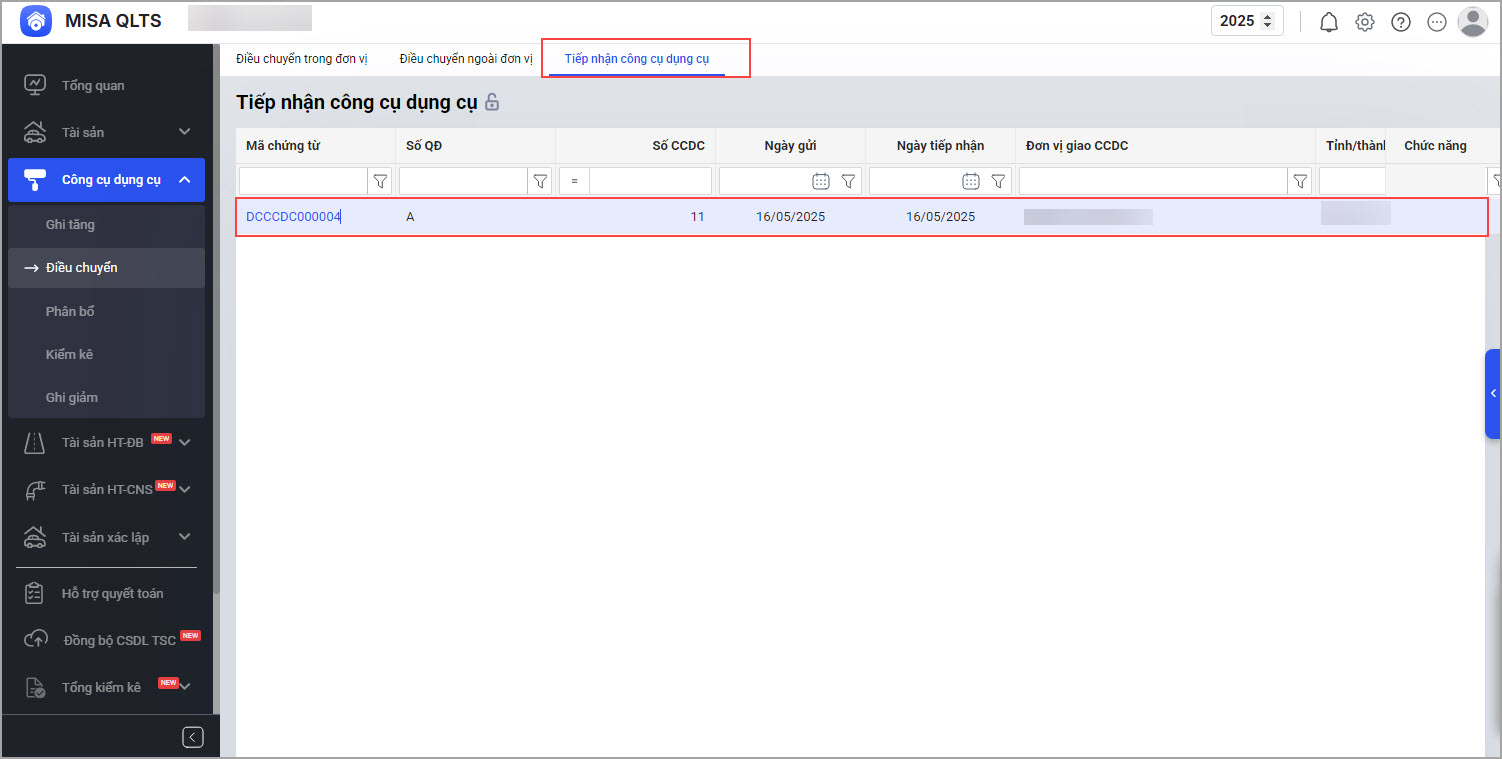Image resolution: width=1502 pixels, height=759 pixels.
Task: Collapse the sidebar using bottom arrow icon
Action: coord(193,737)
